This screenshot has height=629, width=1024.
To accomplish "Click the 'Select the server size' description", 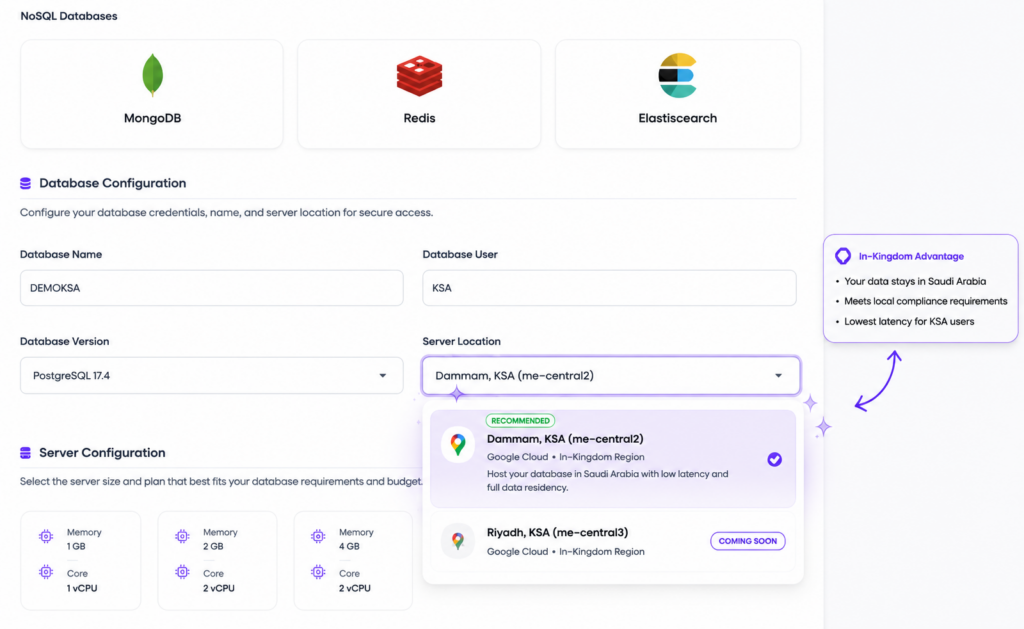I will pos(221,481).
